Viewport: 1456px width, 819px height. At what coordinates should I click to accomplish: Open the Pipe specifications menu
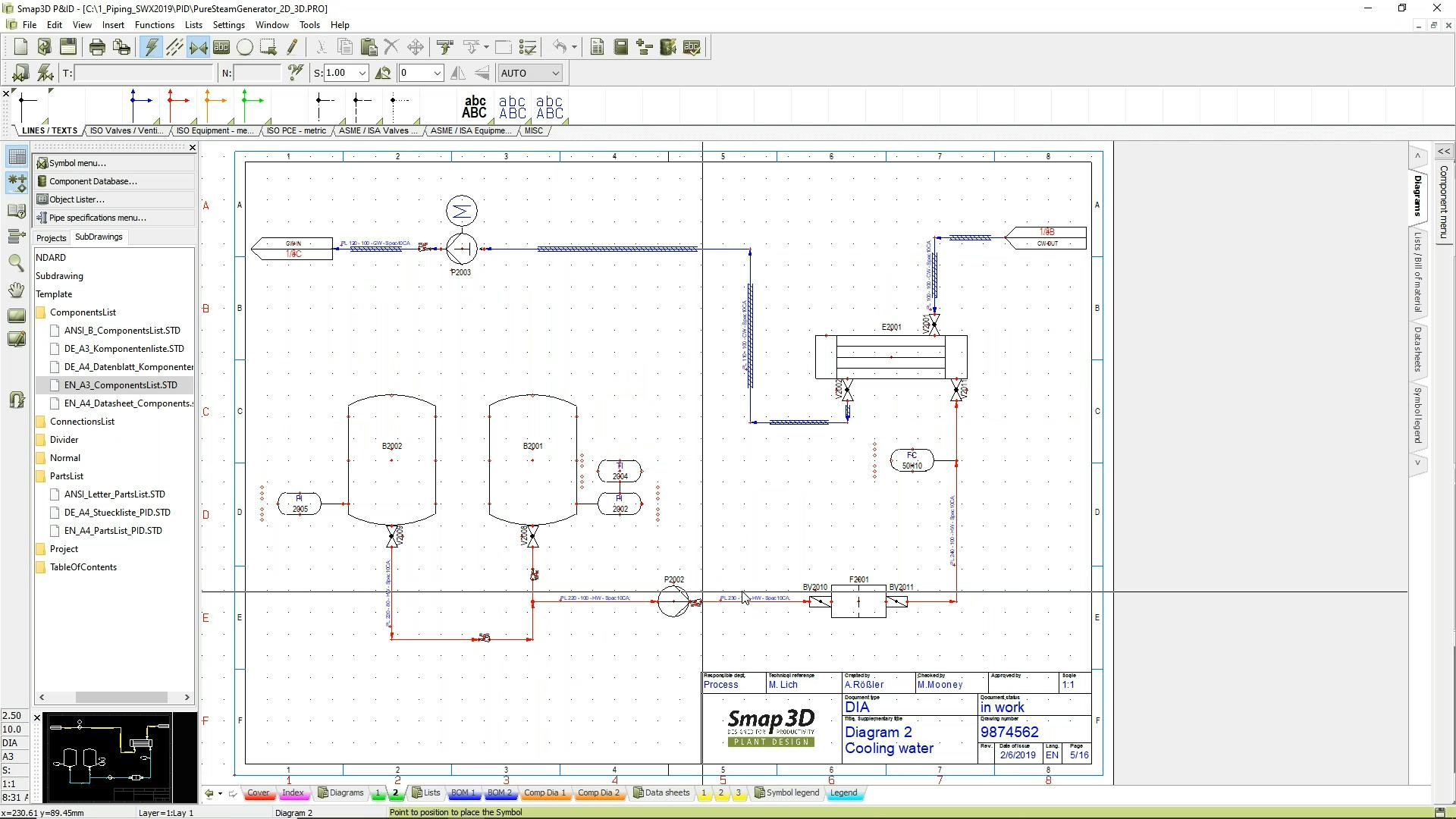96,218
